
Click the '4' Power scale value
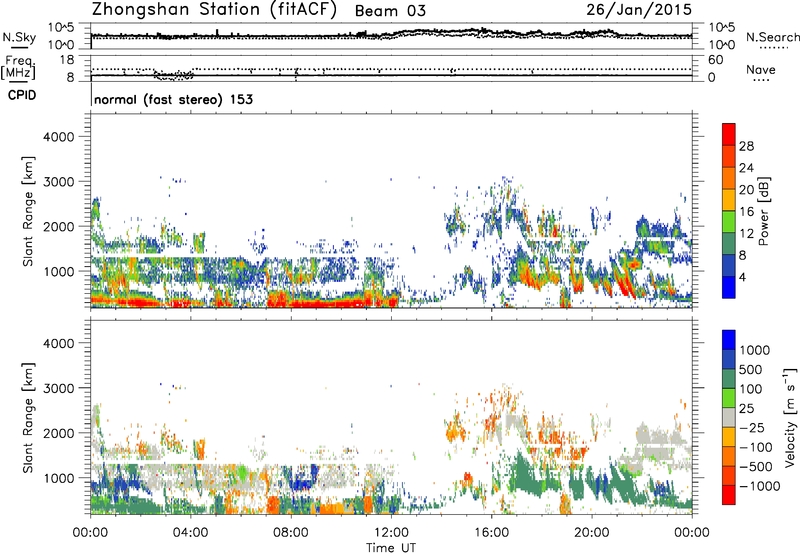pos(743,278)
